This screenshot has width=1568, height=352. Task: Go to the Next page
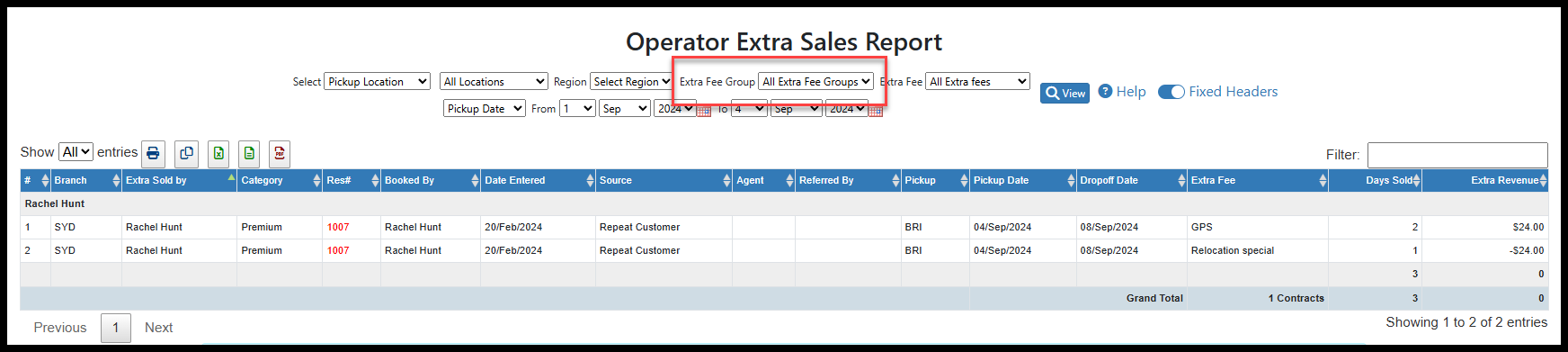[x=159, y=328]
